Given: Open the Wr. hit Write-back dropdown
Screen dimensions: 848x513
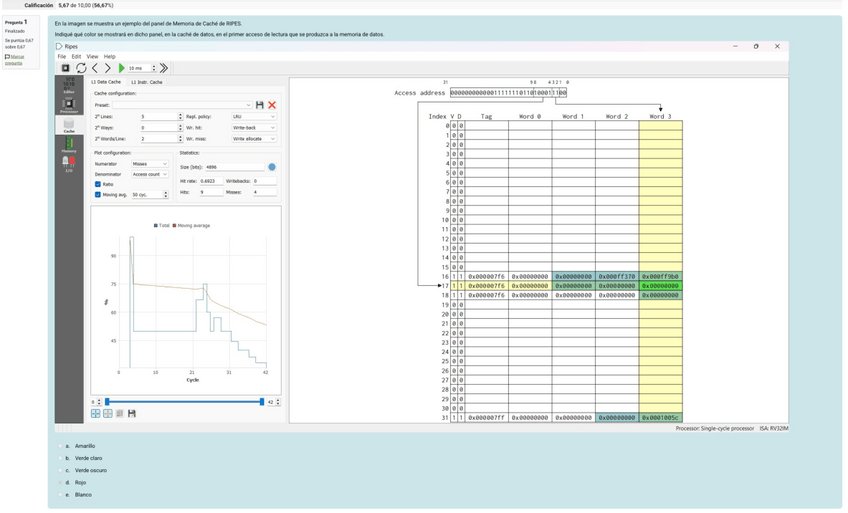Looking at the screenshot, I should [254, 128].
